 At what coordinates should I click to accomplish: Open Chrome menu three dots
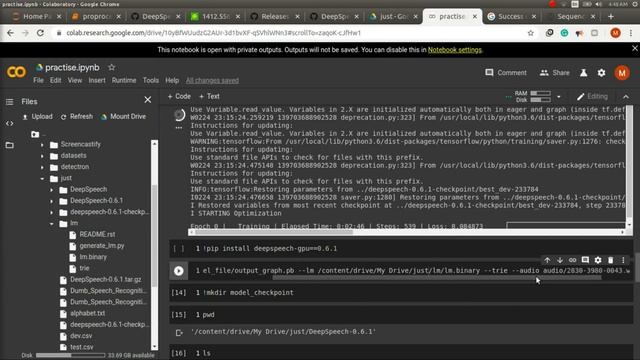coord(631,33)
